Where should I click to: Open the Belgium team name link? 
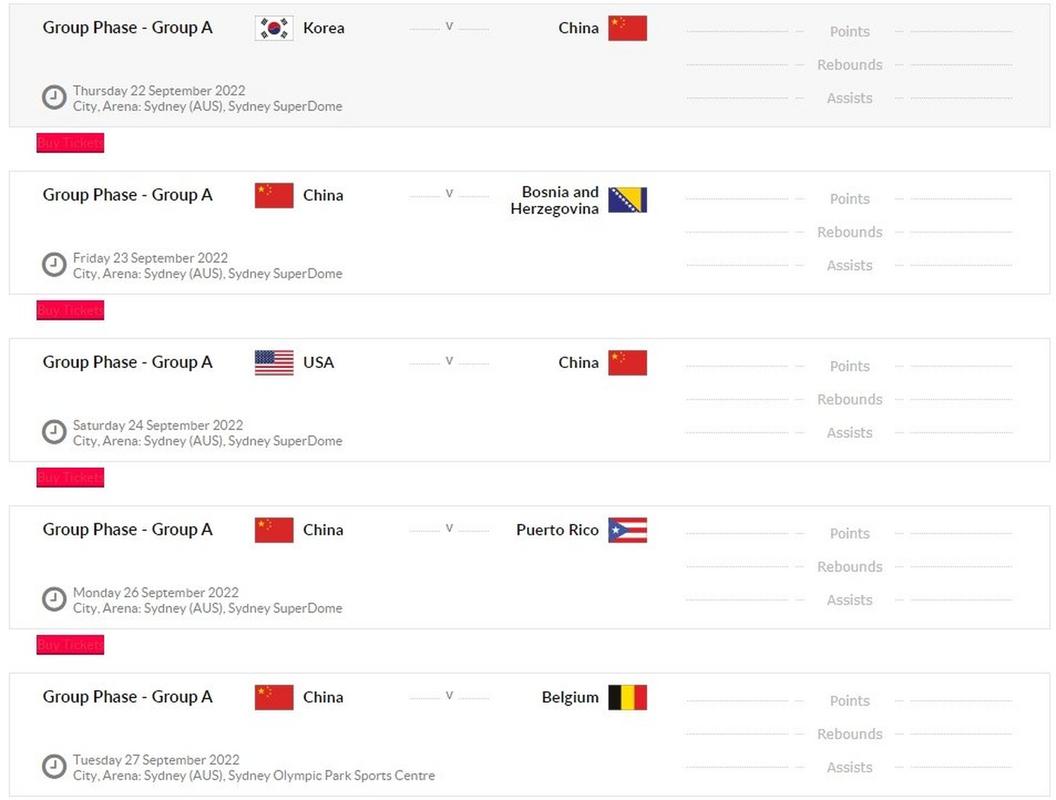pos(570,697)
